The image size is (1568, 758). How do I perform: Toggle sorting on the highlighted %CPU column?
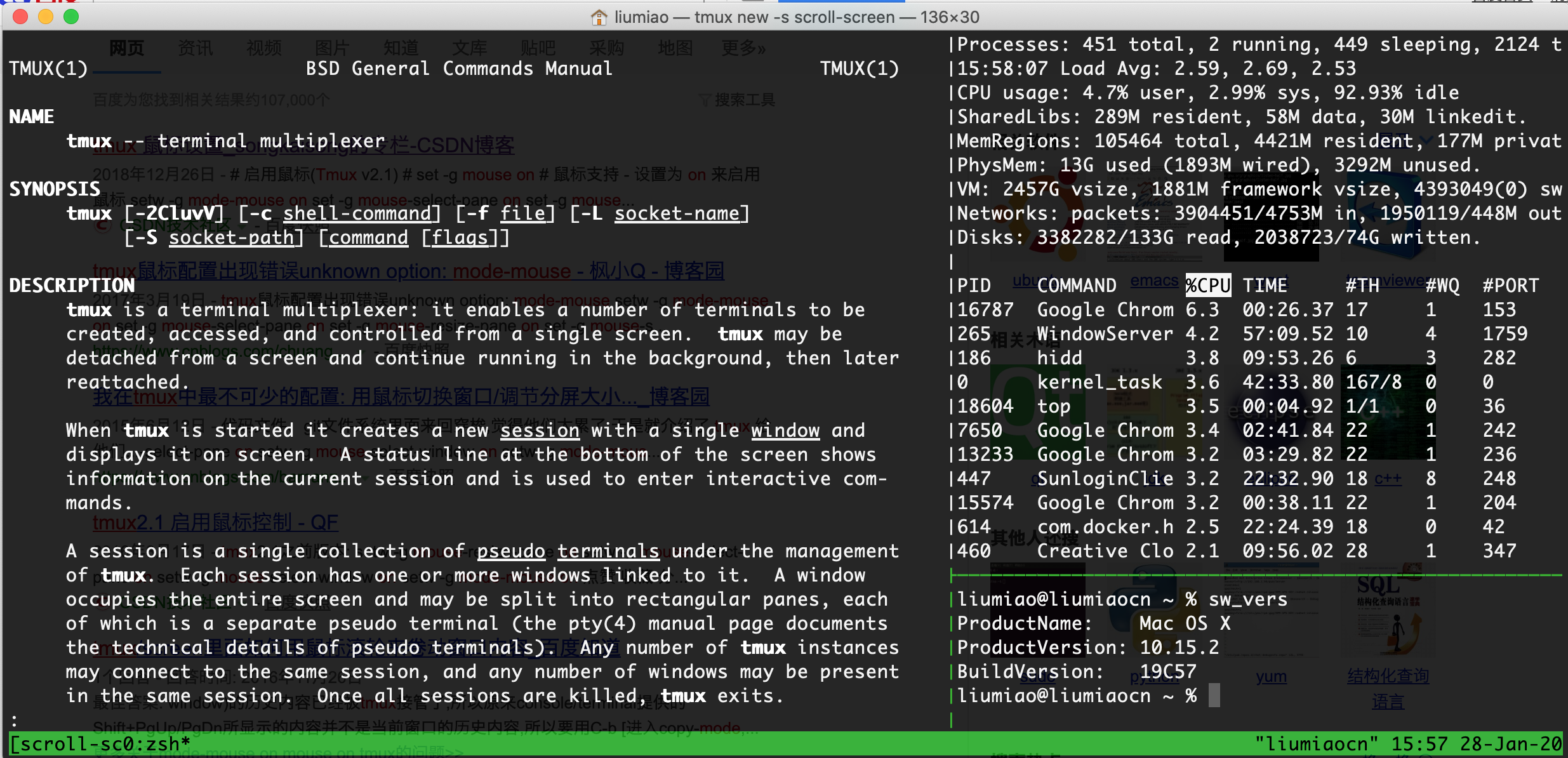(x=1207, y=286)
